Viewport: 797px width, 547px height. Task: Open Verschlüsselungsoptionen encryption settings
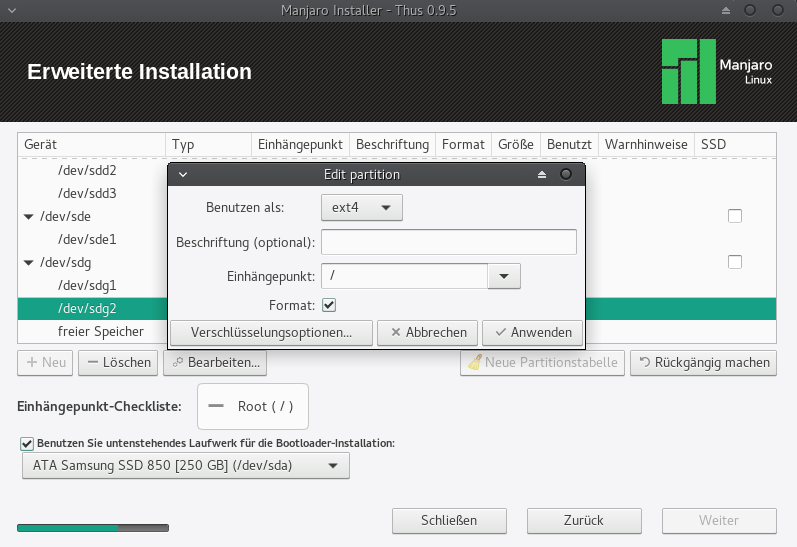(271, 332)
